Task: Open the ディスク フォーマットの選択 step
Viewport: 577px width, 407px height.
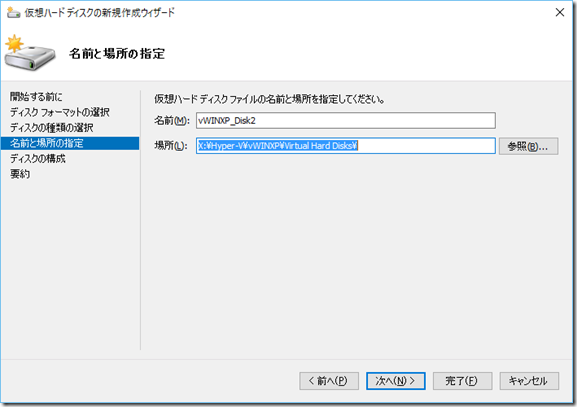Action: pos(60,112)
